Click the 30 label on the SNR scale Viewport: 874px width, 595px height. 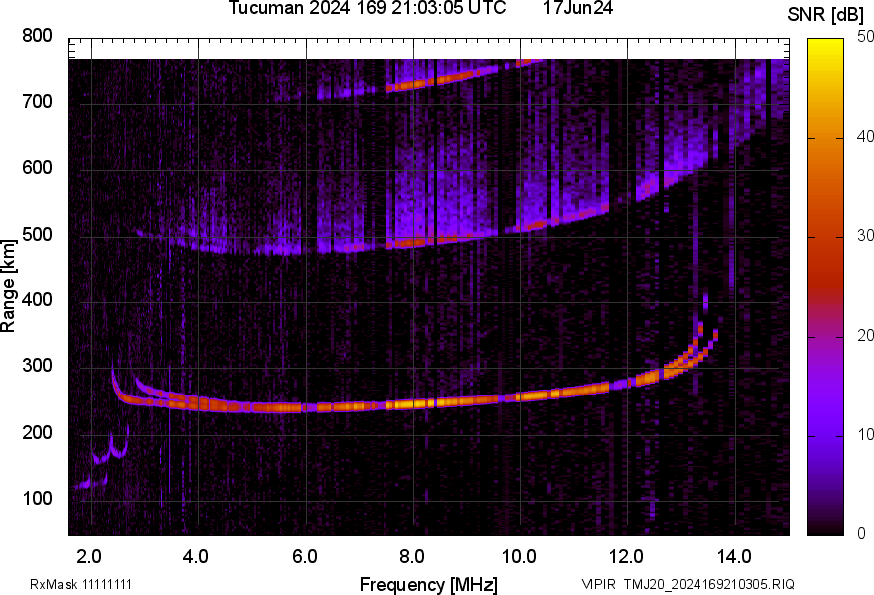pos(860,236)
